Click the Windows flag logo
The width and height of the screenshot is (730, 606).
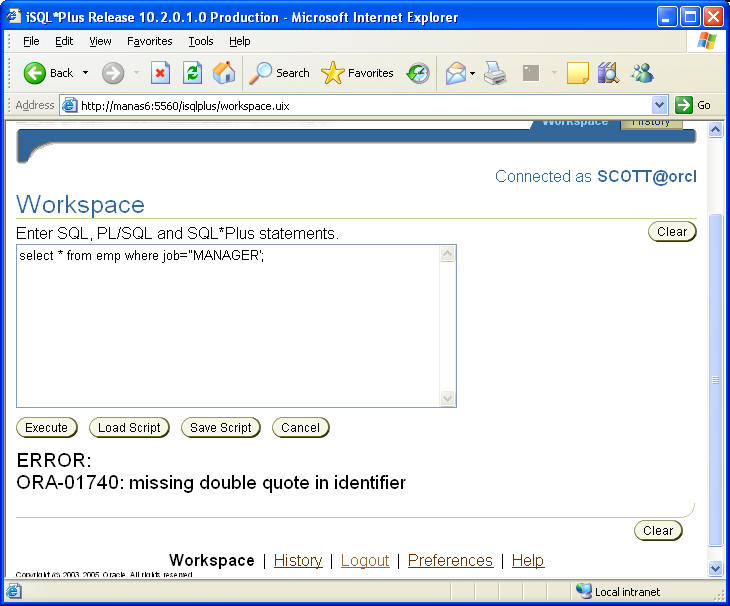tap(707, 41)
